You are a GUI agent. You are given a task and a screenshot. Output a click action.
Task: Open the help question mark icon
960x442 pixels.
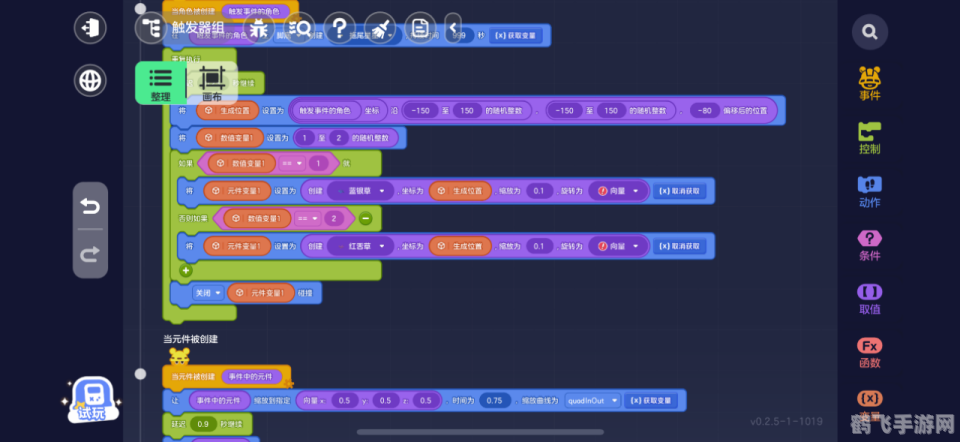[340, 27]
